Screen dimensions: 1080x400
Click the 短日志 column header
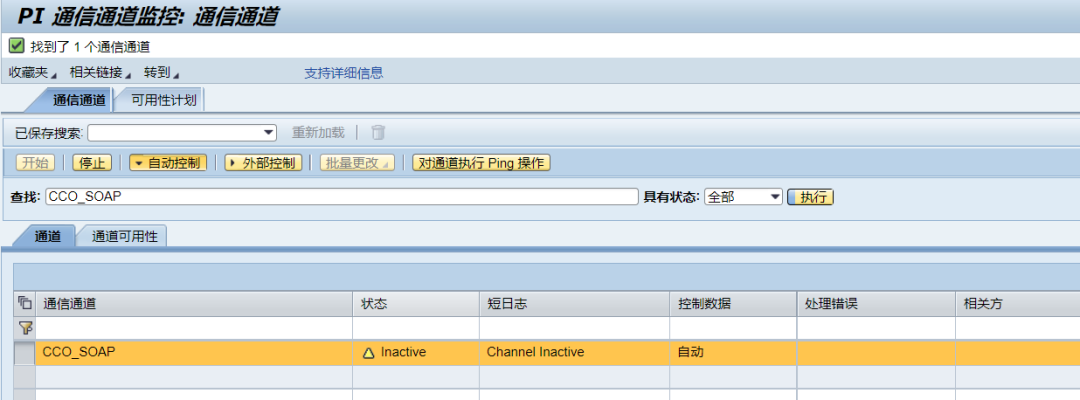coord(574,304)
